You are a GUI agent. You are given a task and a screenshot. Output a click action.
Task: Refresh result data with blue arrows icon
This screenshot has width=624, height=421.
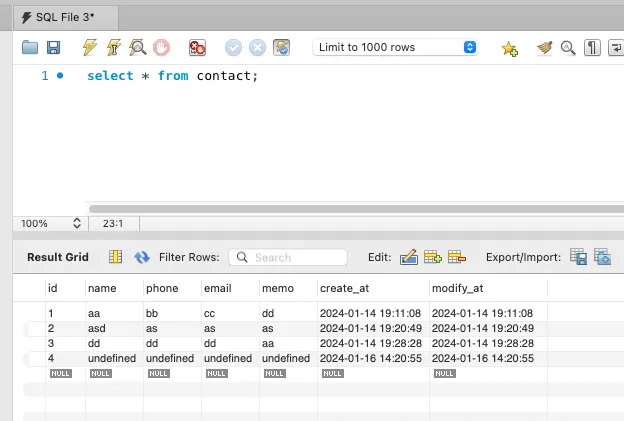click(x=142, y=257)
